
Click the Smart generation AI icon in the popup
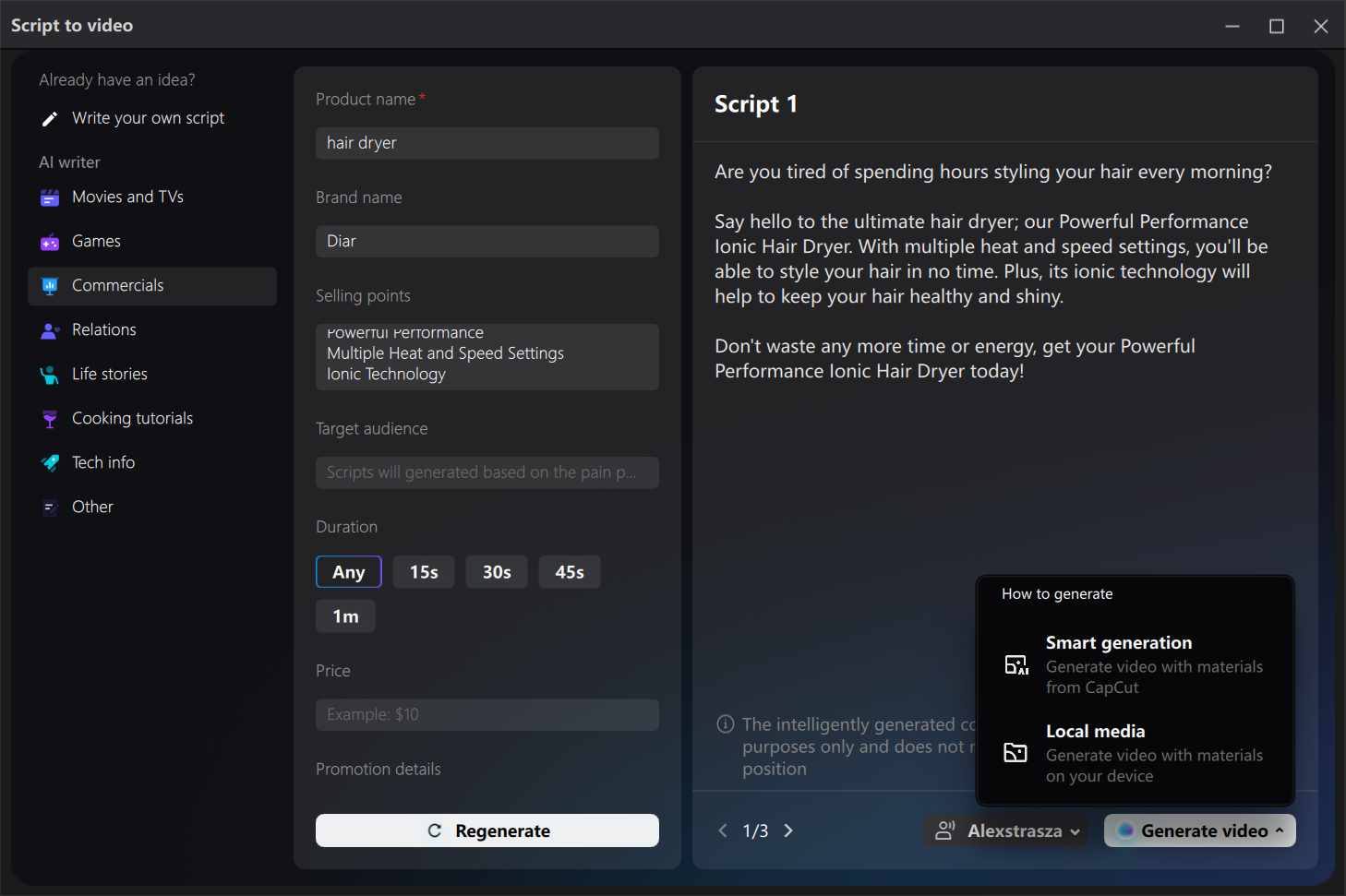click(x=1016, y=664)
